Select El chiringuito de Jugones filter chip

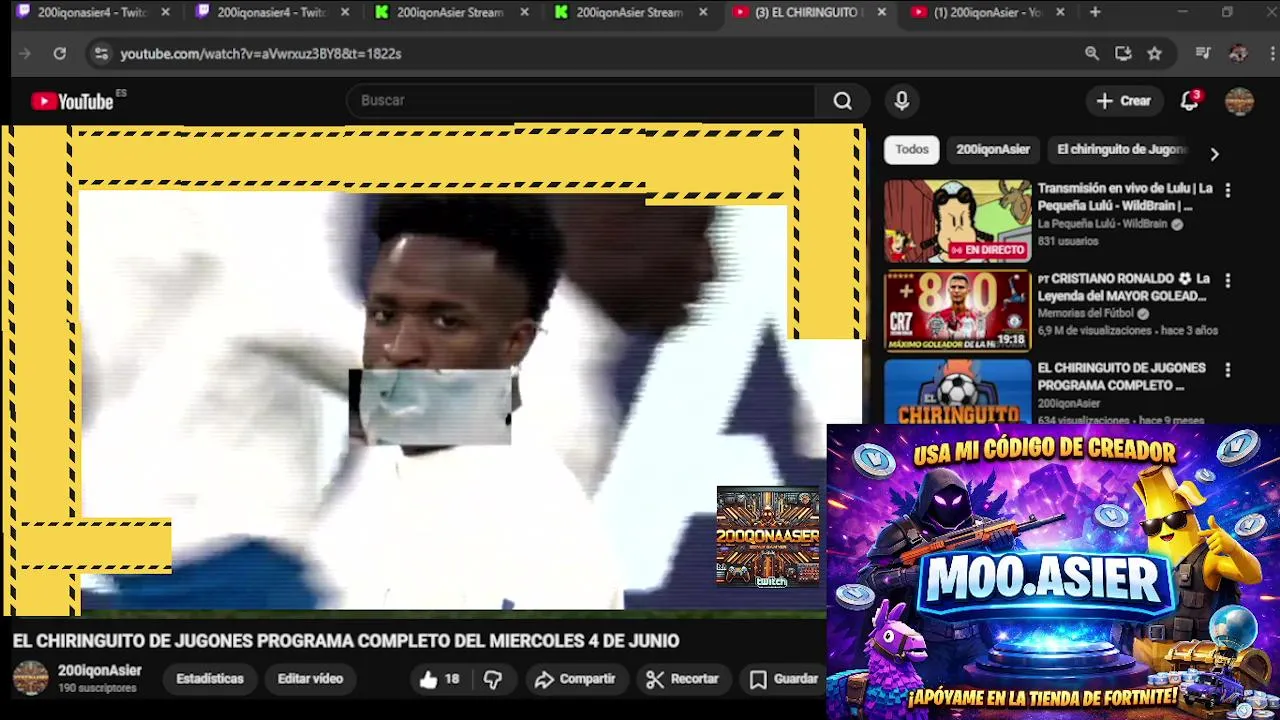pyautogui.click(x=1121, y=150)
